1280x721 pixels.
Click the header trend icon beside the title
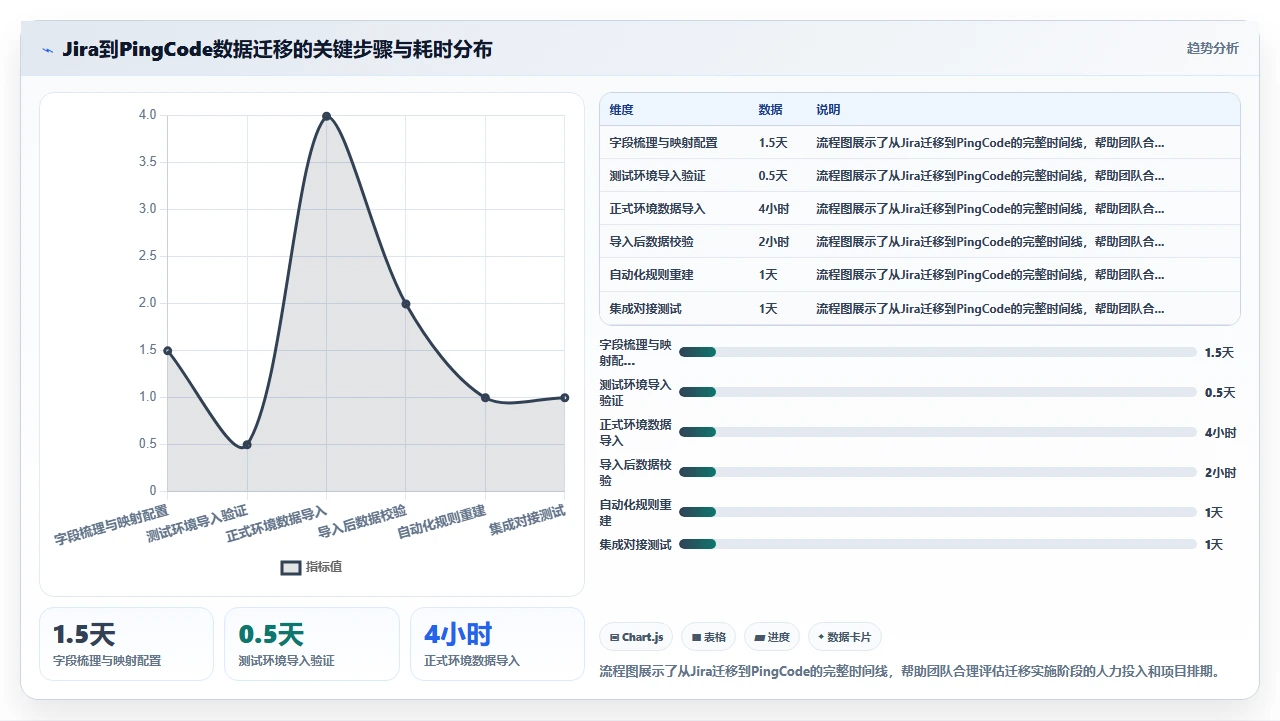click(x=47, y=50)
